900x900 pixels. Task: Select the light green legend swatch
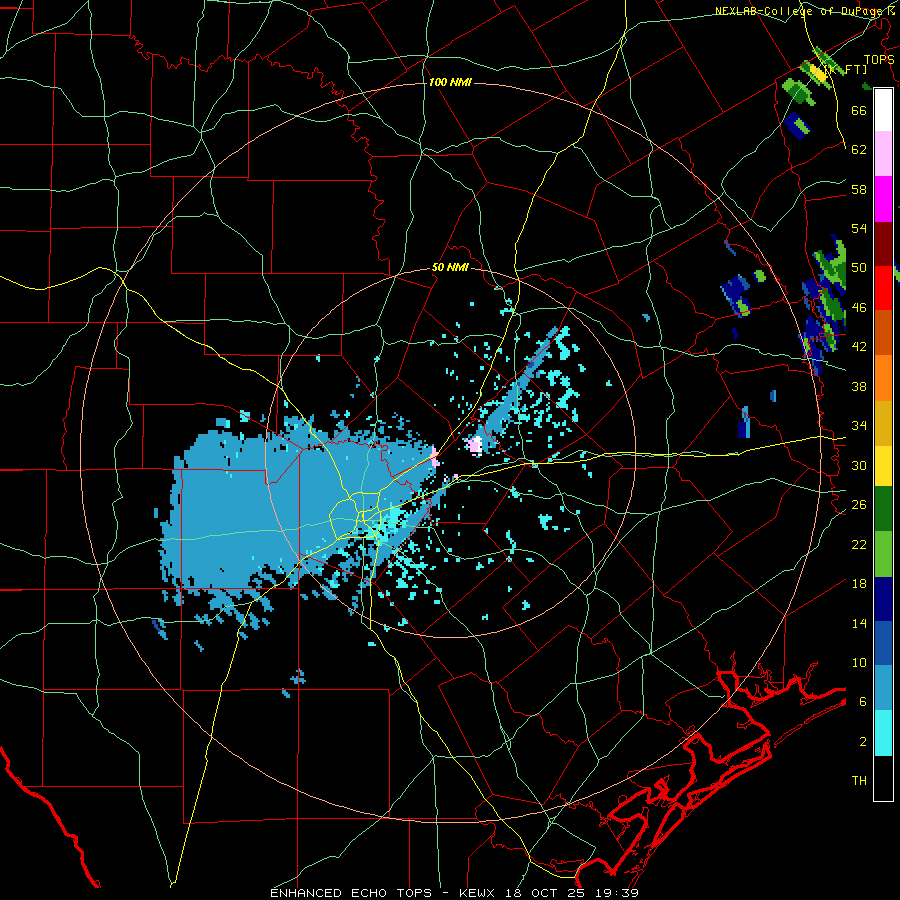pos(883,554)
